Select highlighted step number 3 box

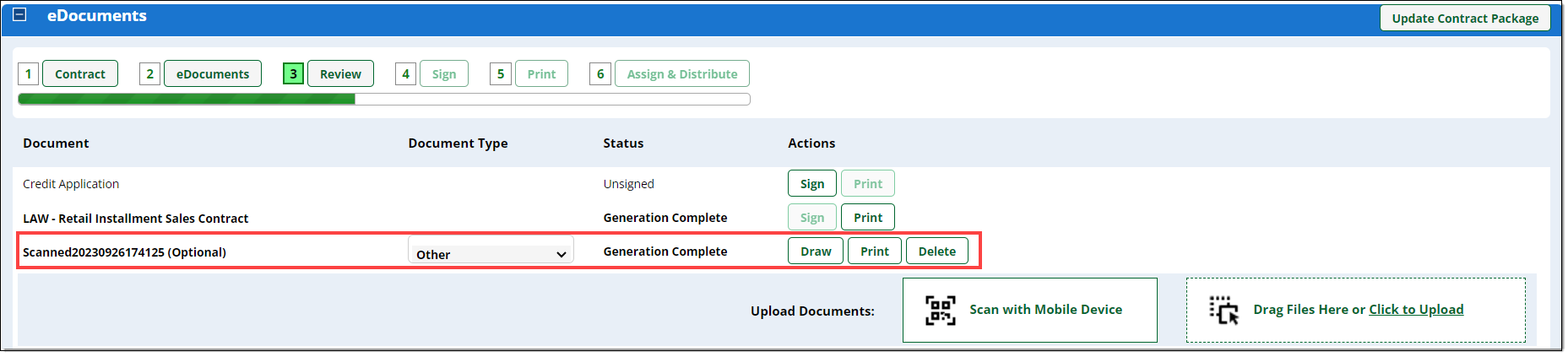click(x=293, y=73)
